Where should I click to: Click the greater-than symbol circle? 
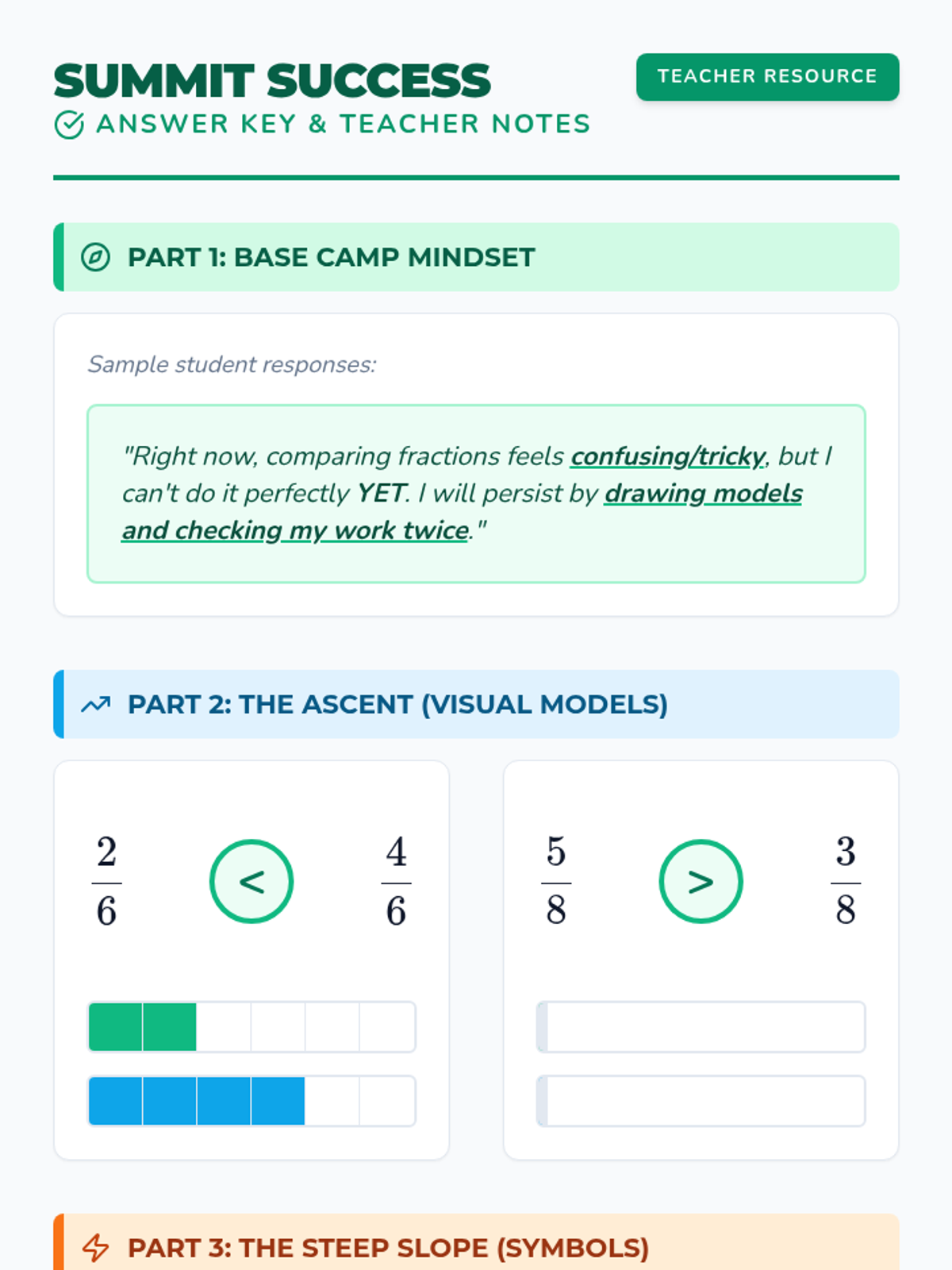701,881
